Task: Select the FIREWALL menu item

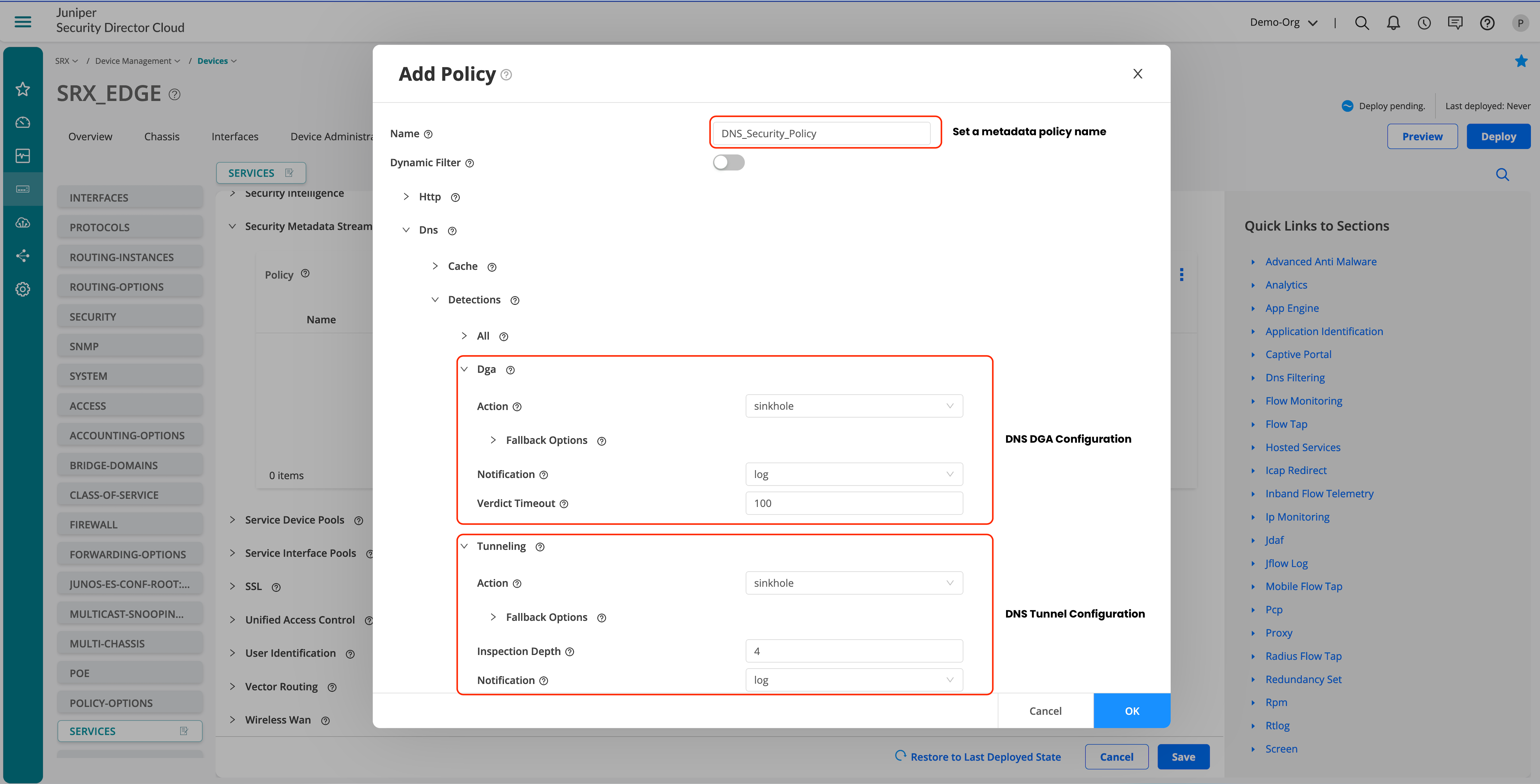Action: [x=130, y=524]
